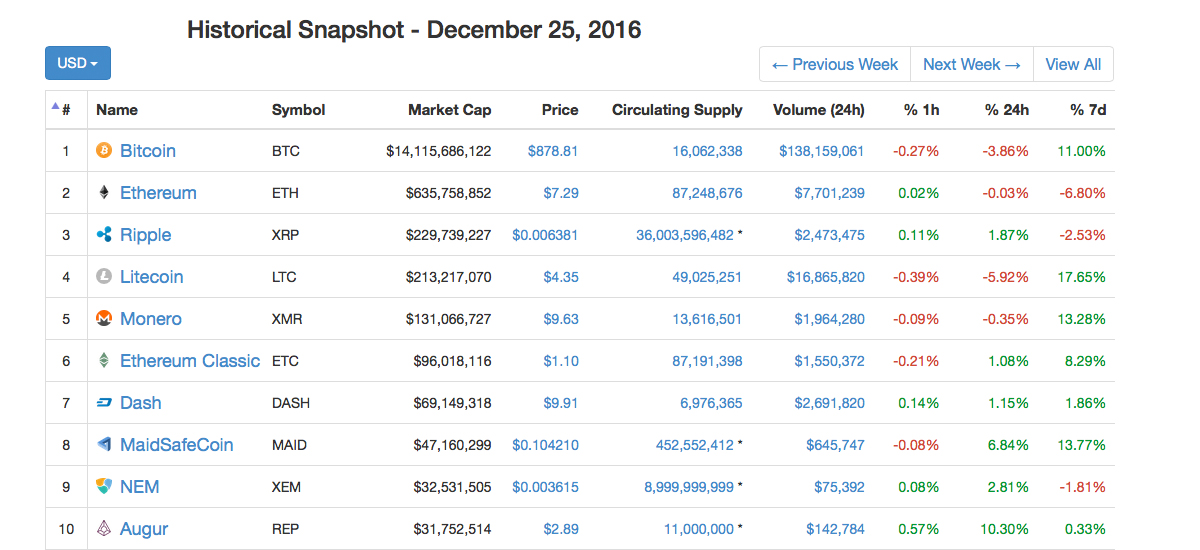Select Litecoin 7d change 17.65%

pos(1083,277)
